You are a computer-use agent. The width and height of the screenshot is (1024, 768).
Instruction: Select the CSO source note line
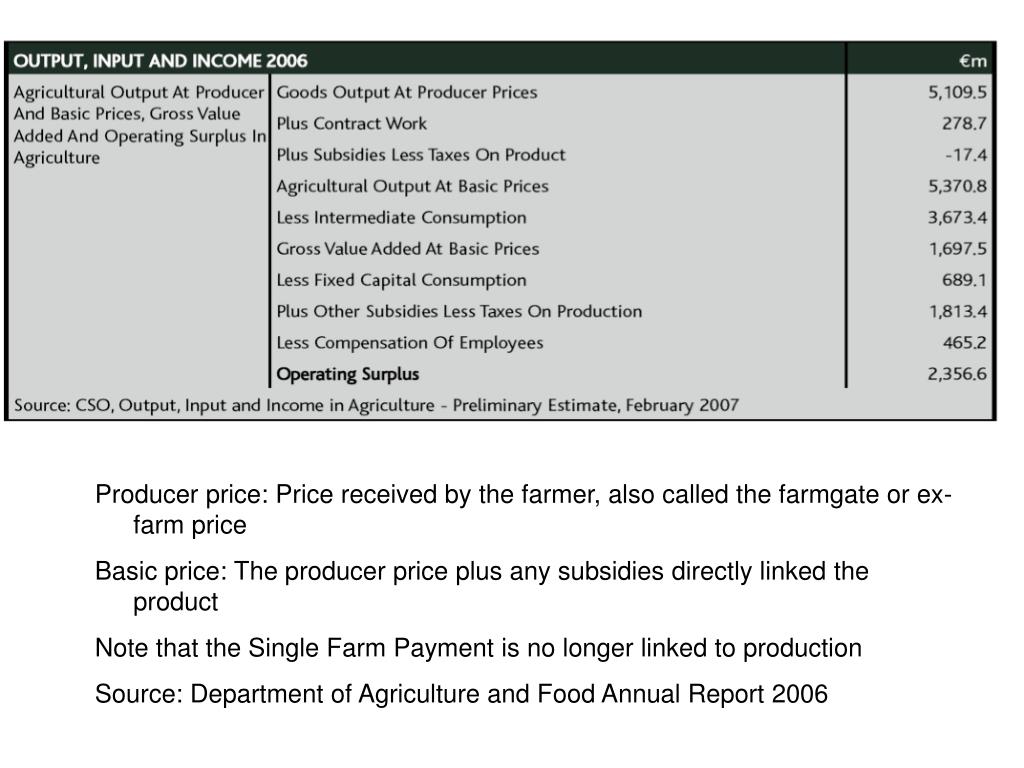click(376, 406)
